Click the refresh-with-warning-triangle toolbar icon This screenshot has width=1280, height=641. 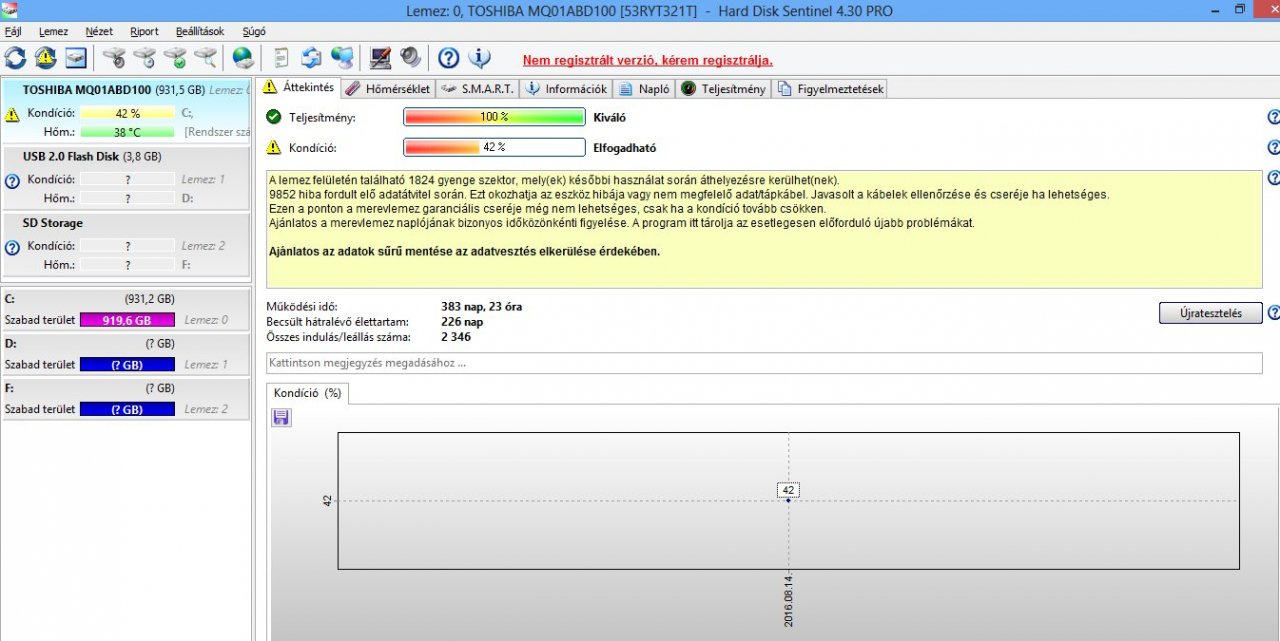(46, 58)
